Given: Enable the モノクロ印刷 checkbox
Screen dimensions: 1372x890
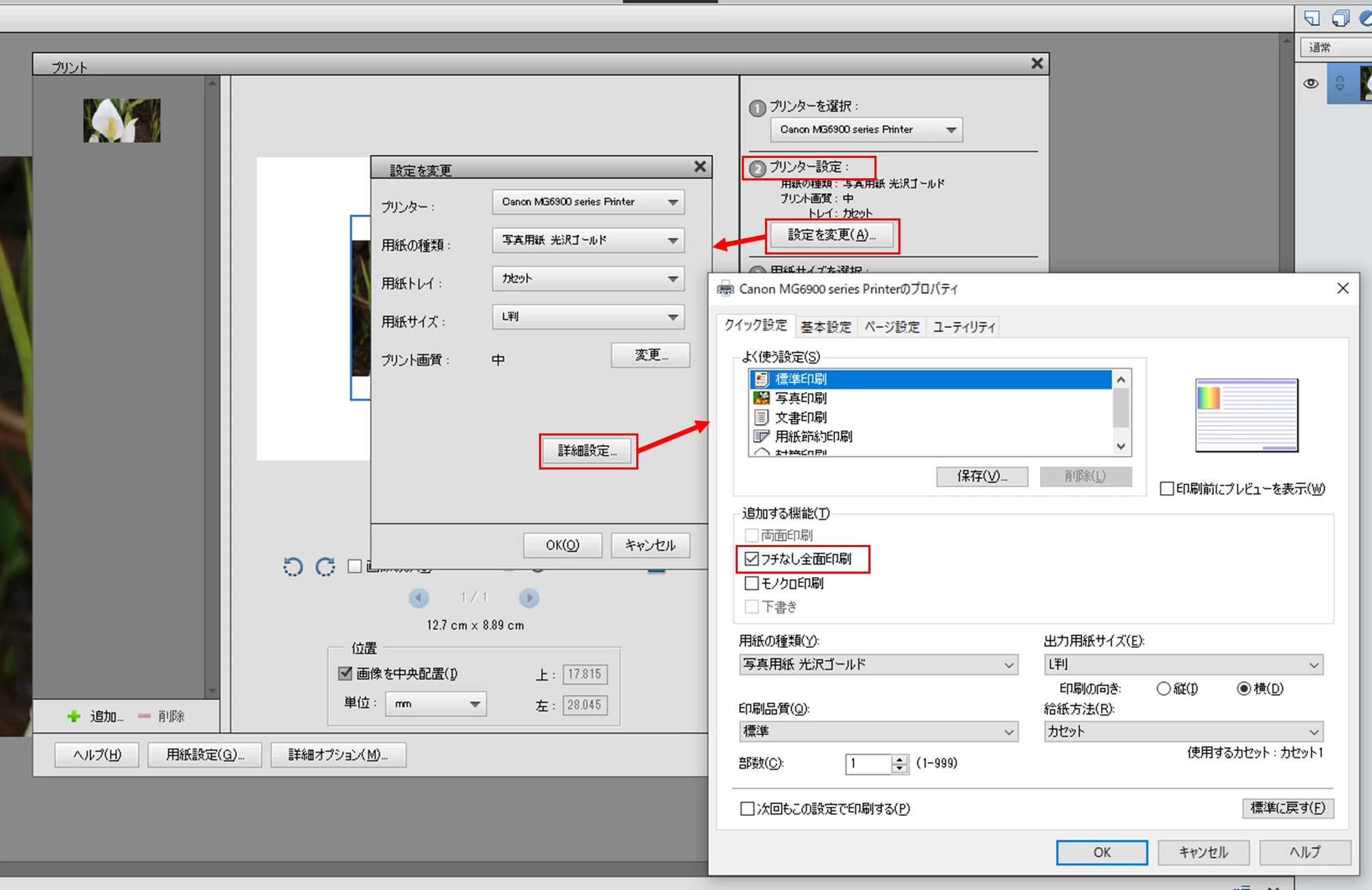Looking at the screenshot, I should (752, 583).
